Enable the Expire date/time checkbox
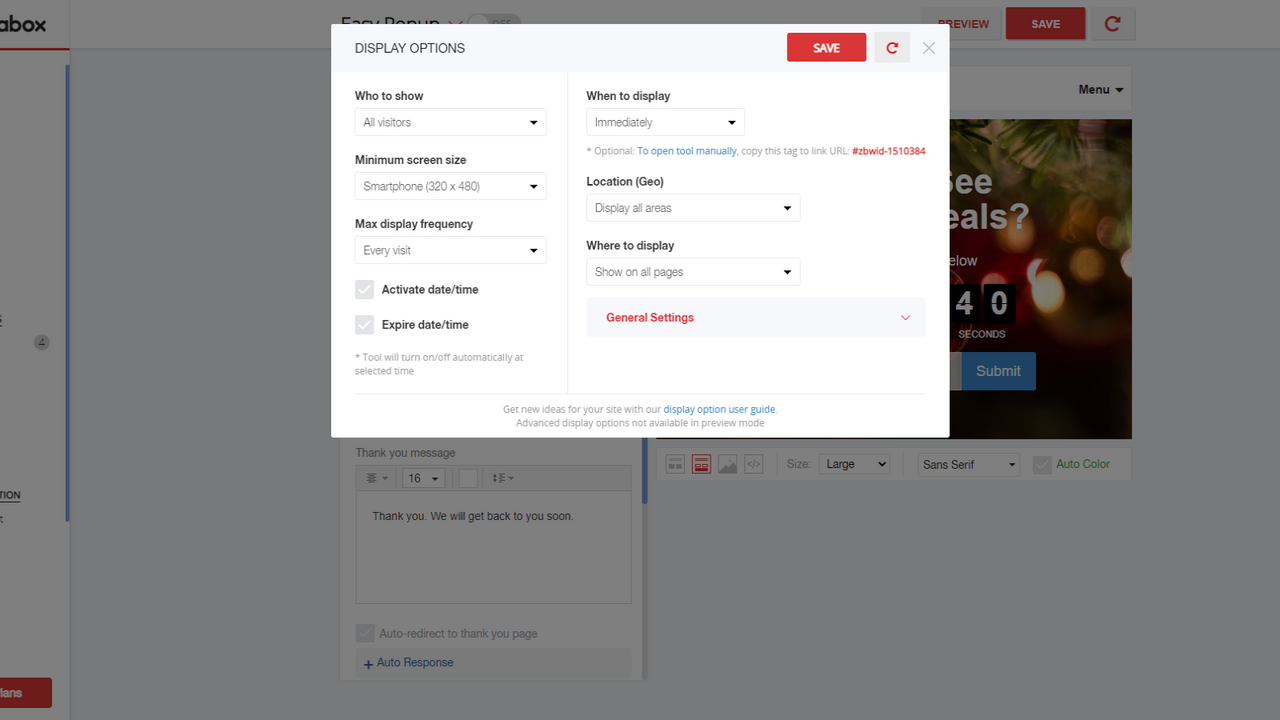1280x720 pixels. click(x=364, y=324)
